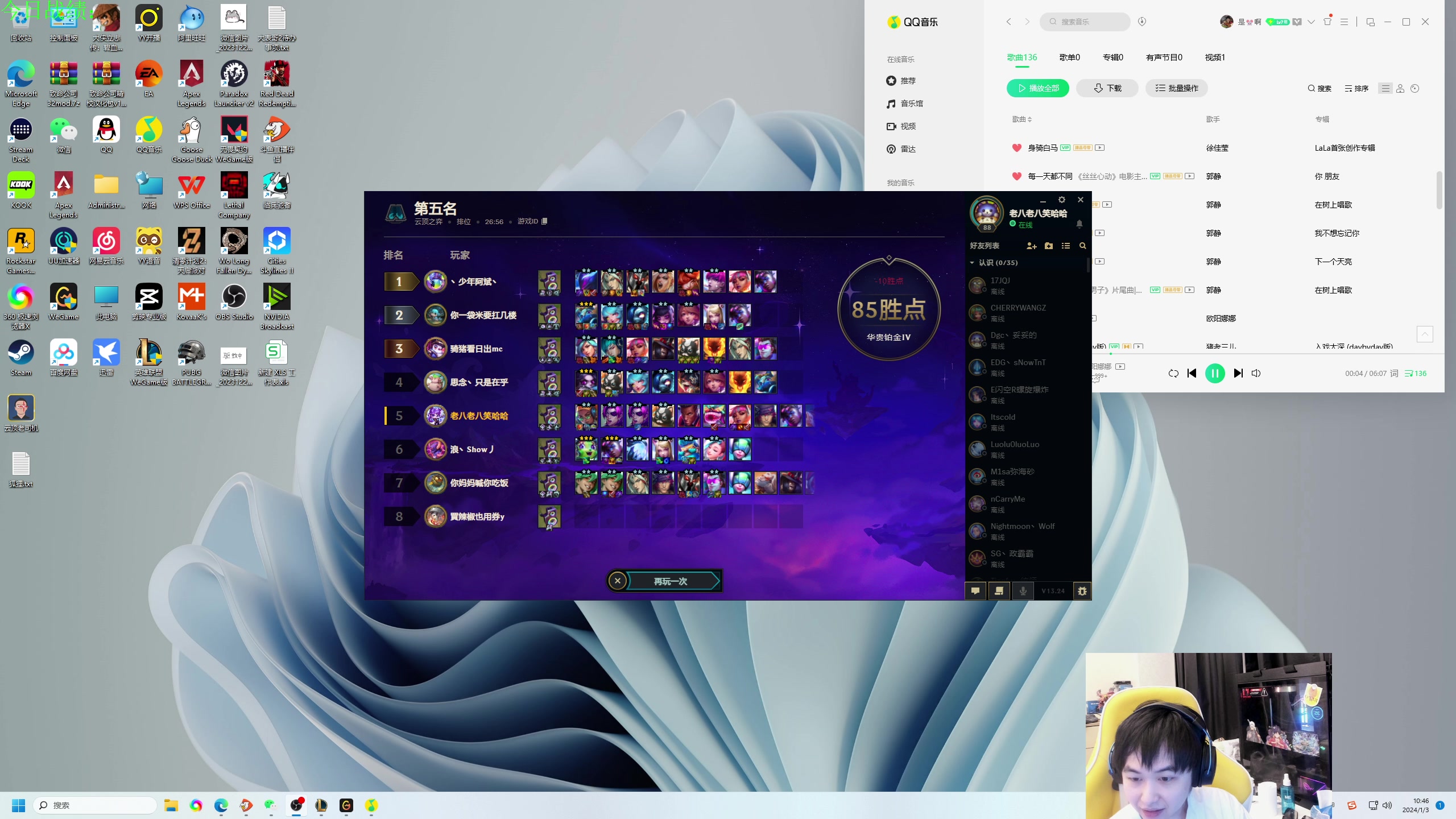Viewport: 1456px width, 819px height.
Task: Open the QQ Music skin shirt icon
Action: tap(1327, 22)
